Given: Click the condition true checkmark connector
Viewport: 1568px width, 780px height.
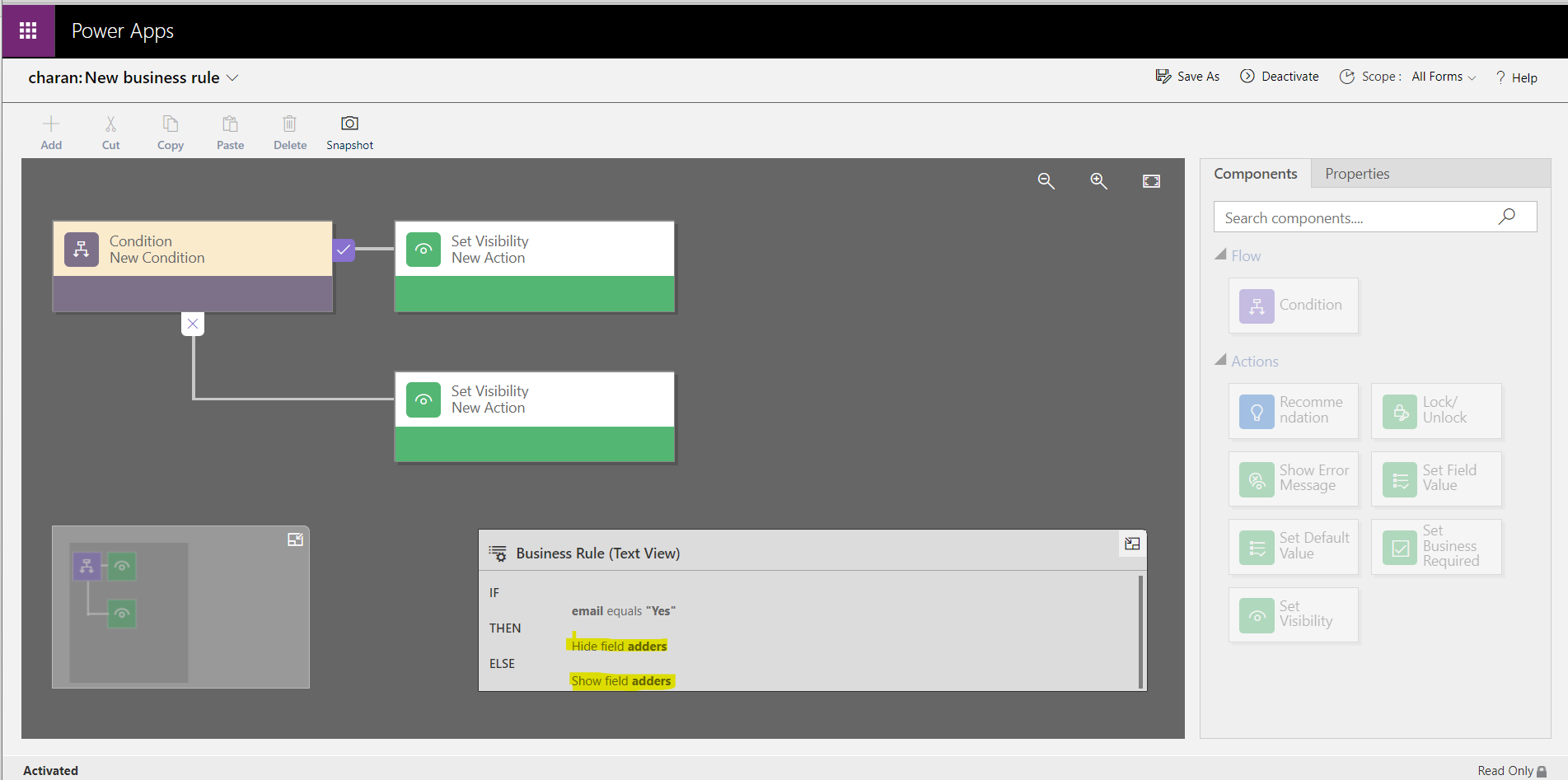Looking at the screenshot, I should (344, 250).
